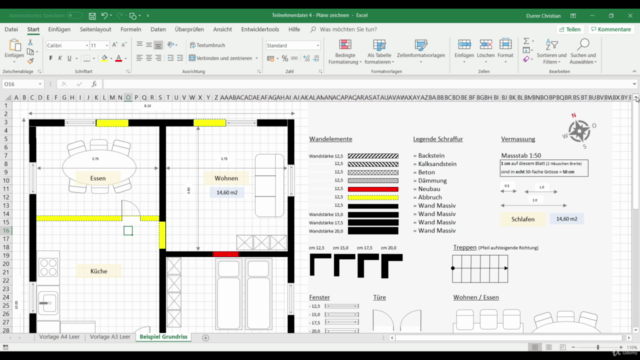Align text right icon
The image size is (640, 360).
pos(158,58)
